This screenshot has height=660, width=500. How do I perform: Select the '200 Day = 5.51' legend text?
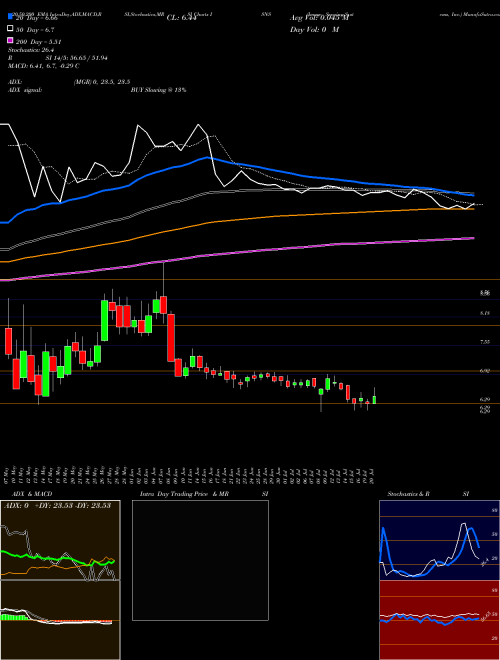coord(39,42)
